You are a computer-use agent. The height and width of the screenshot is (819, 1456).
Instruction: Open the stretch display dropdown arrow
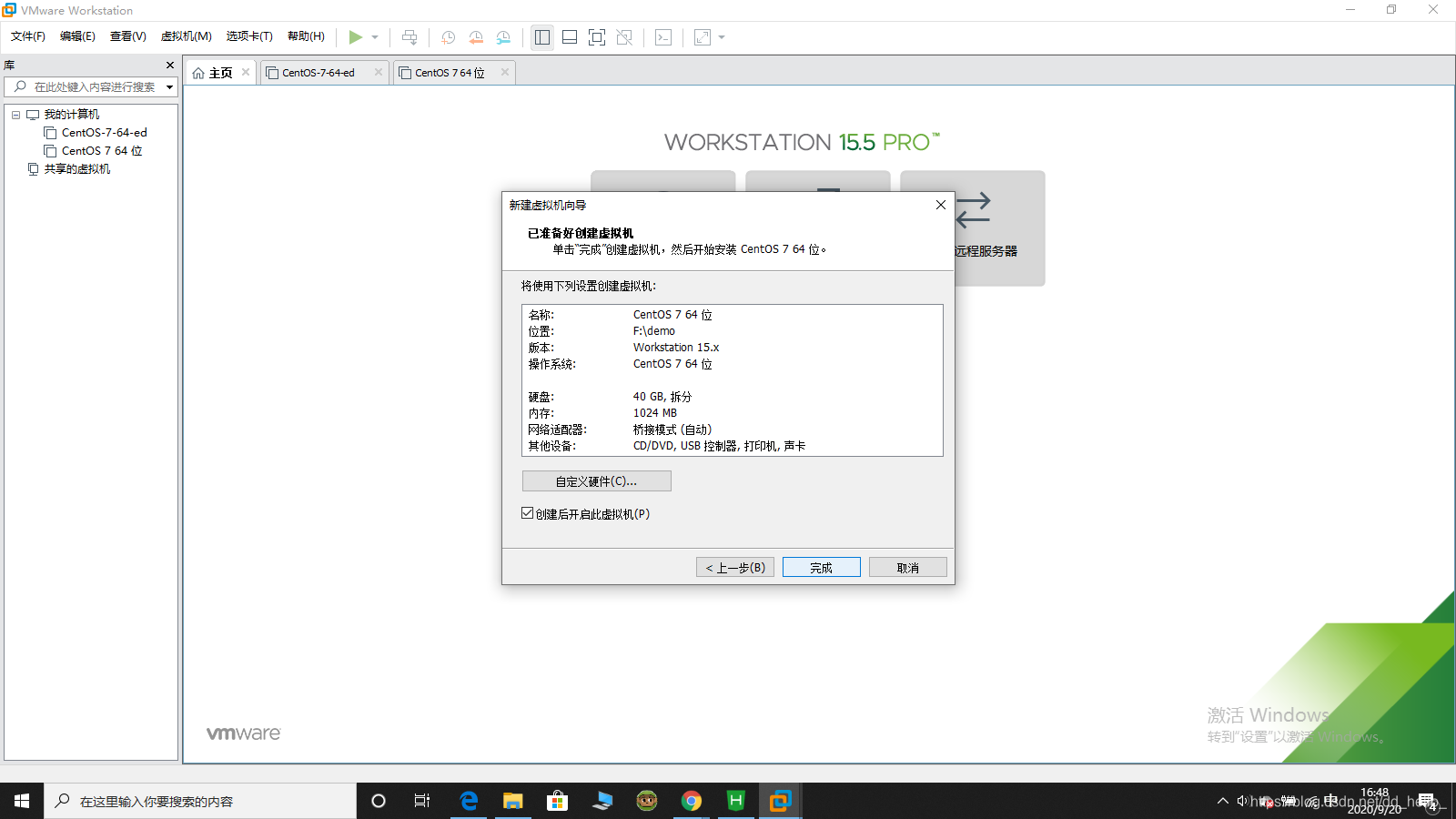(722, 37)
